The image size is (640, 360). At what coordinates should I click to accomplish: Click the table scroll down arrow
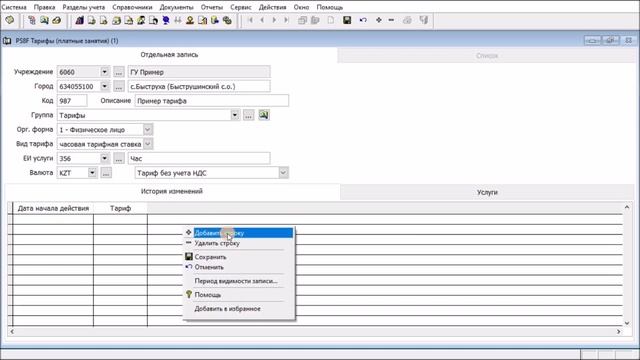(x=627, y=323)
